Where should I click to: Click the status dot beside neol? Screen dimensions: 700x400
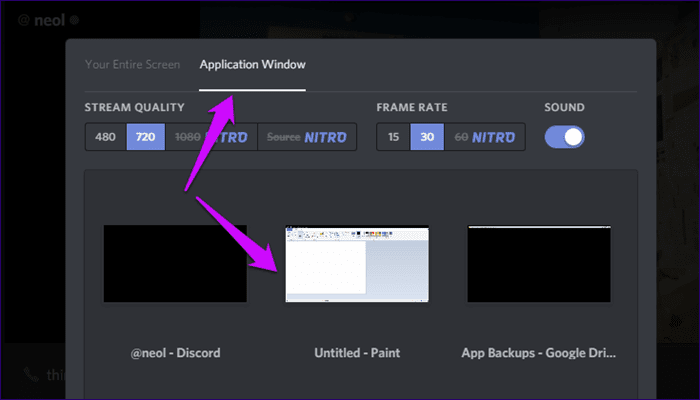click(75, 20)
